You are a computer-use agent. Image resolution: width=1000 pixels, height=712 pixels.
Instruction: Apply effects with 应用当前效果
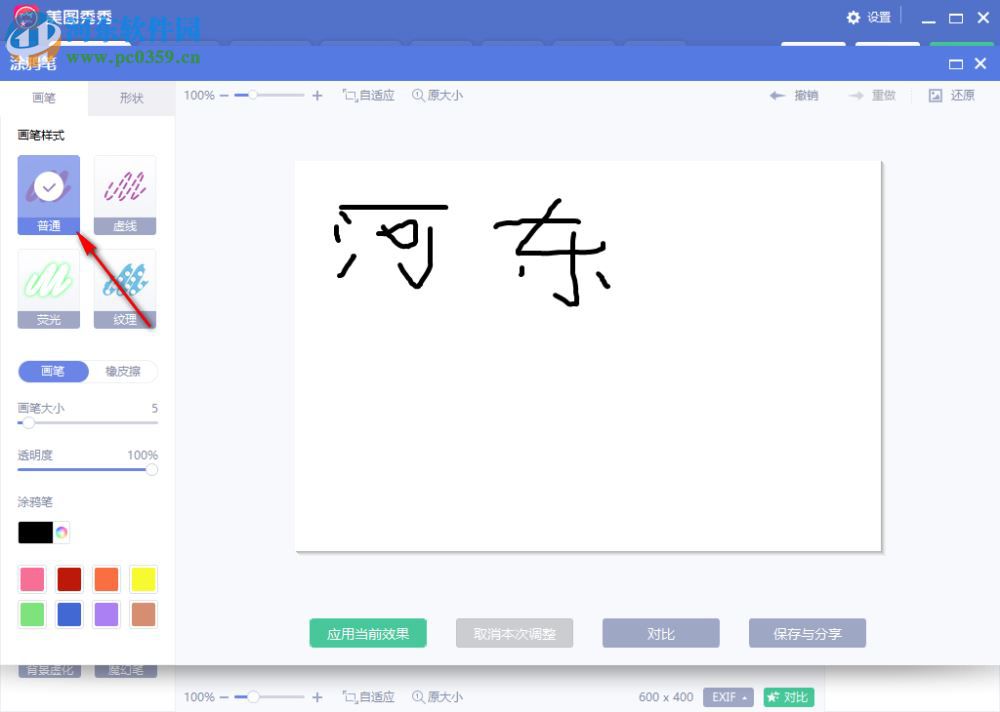click(x=367, y=632)
